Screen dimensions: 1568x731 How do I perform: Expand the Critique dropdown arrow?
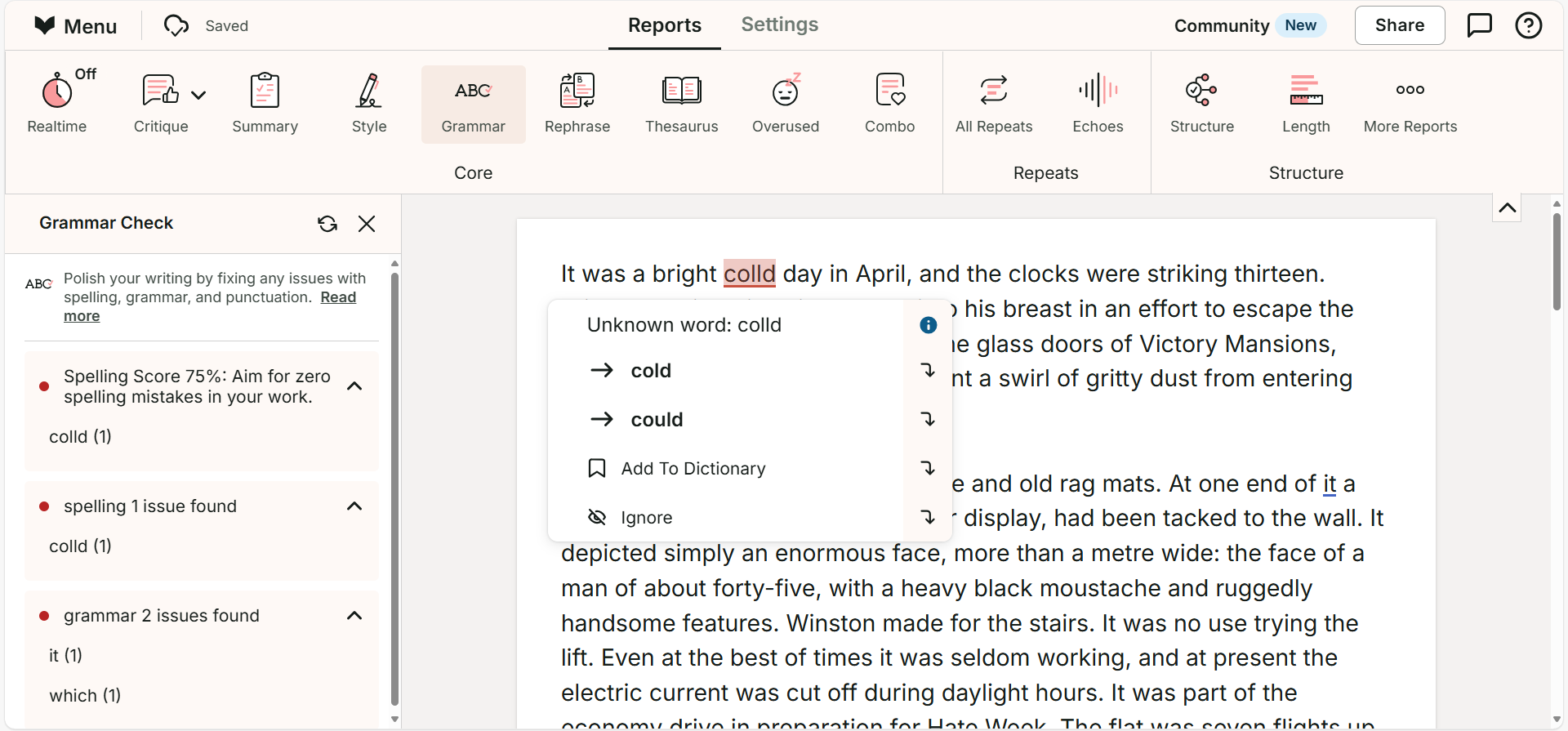(198, 95)
